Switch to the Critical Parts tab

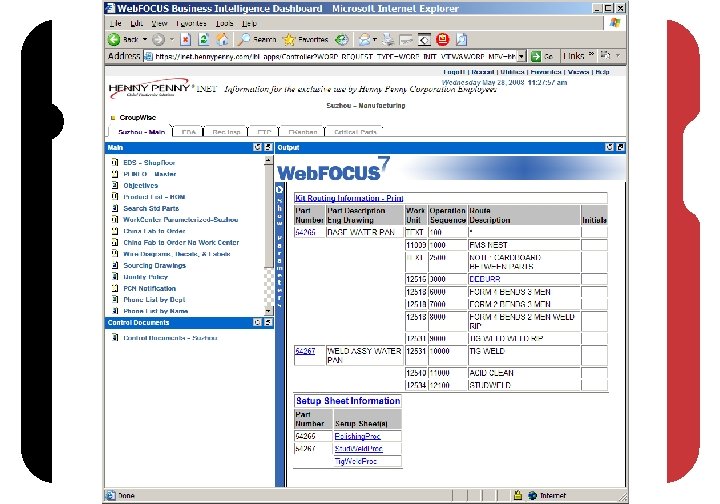[x=355, y=132]
